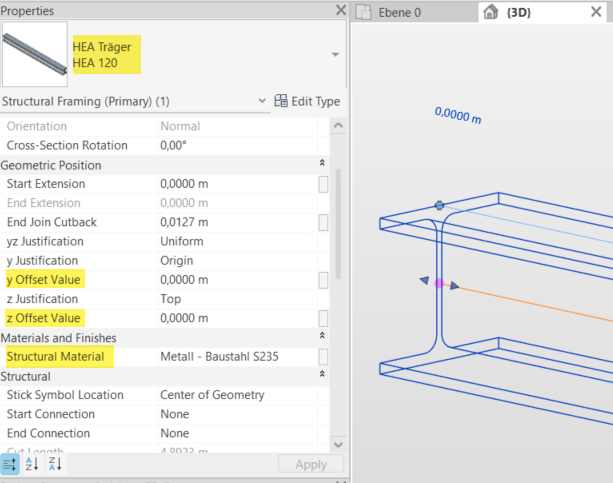The height and width of the screenshot is (483, 613).
Task: Click the End Extension 0,0000 m value
Action: click(x=238, y=203)
